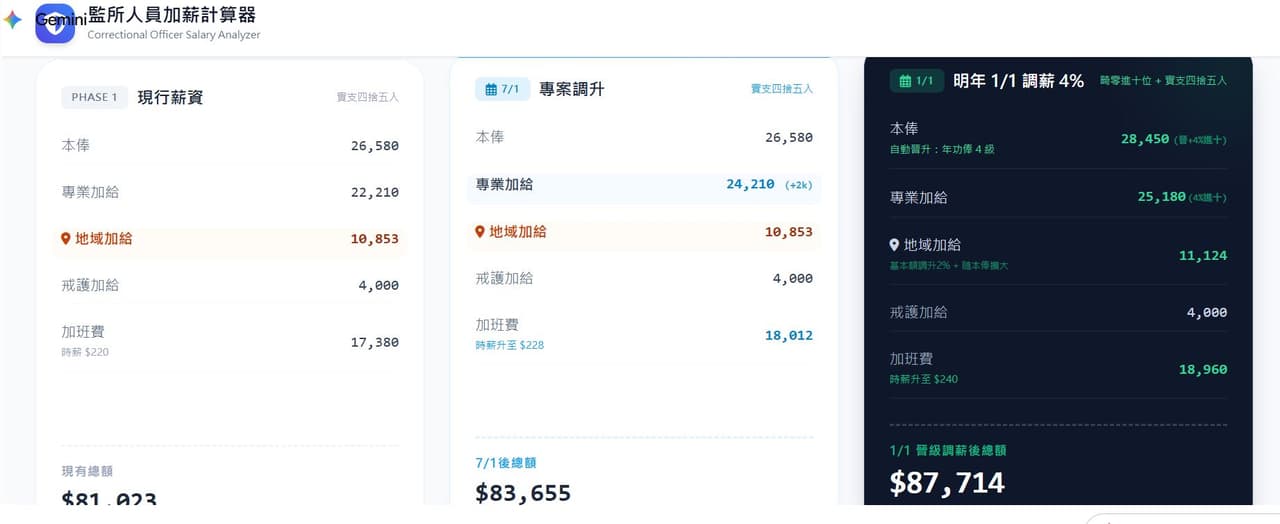Click the orange location pin in current salary card

click(x=66, y=239)
